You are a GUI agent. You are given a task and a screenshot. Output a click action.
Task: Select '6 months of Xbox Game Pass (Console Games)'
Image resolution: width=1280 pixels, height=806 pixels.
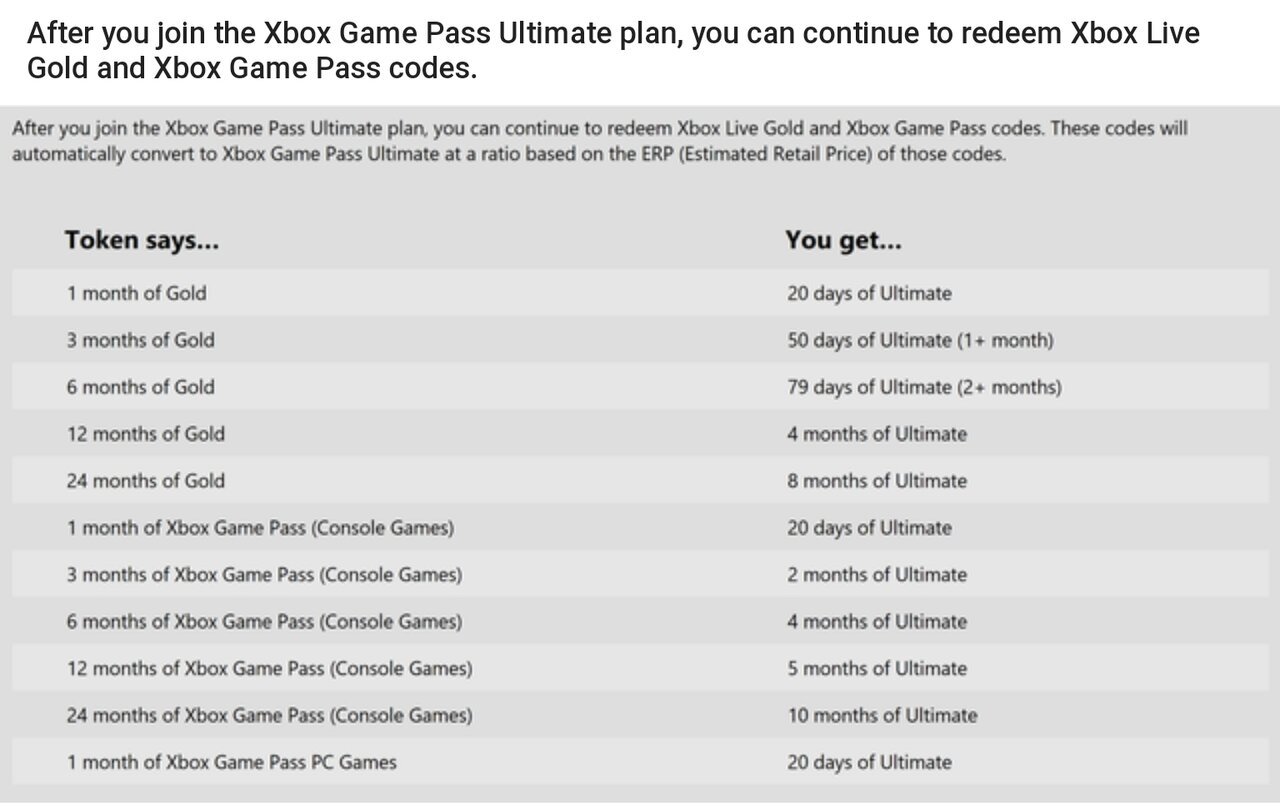tap(264, 622)
